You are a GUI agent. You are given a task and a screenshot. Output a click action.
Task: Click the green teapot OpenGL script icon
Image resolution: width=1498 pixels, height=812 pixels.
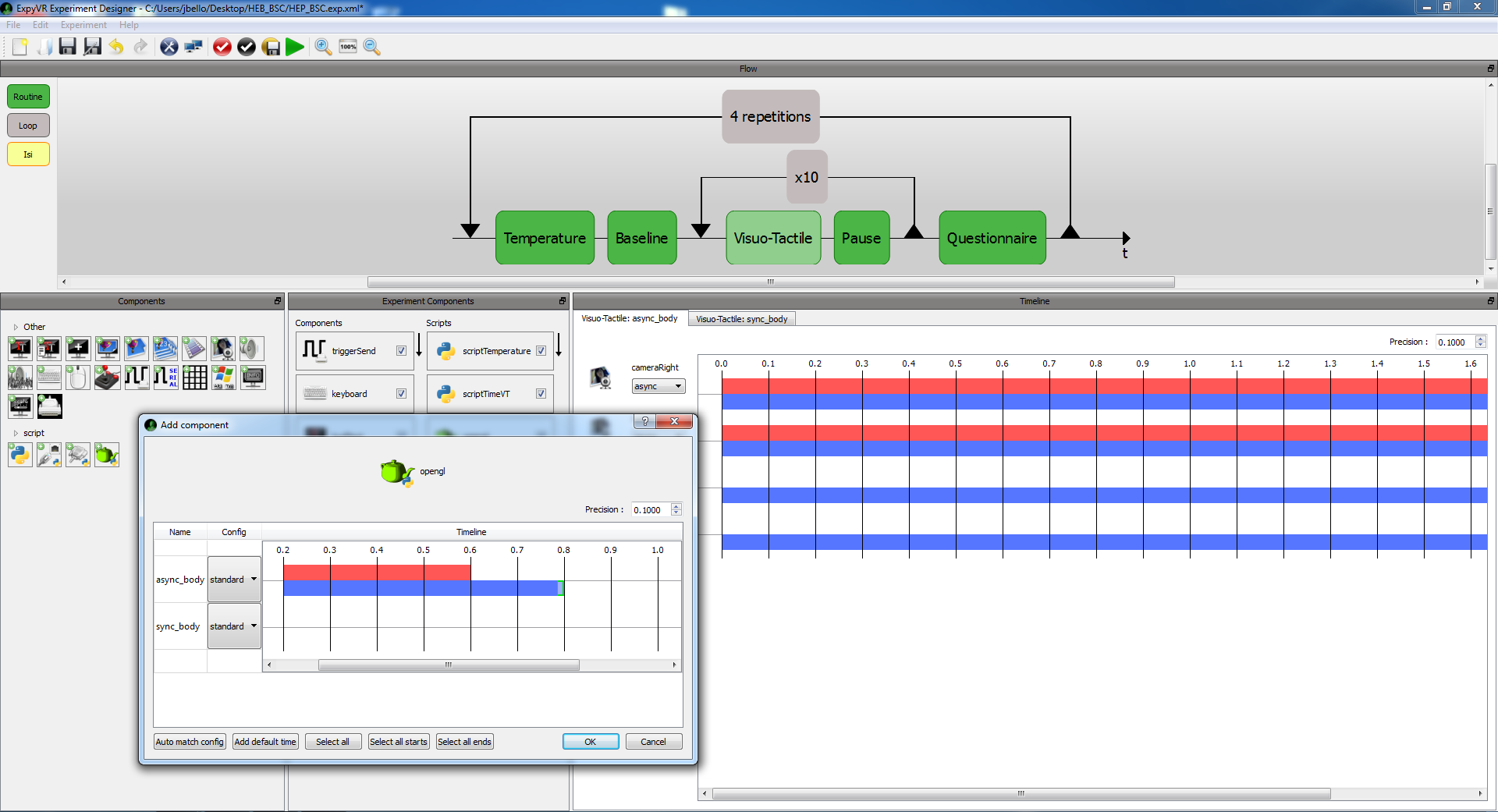click(x=107, y=455)
